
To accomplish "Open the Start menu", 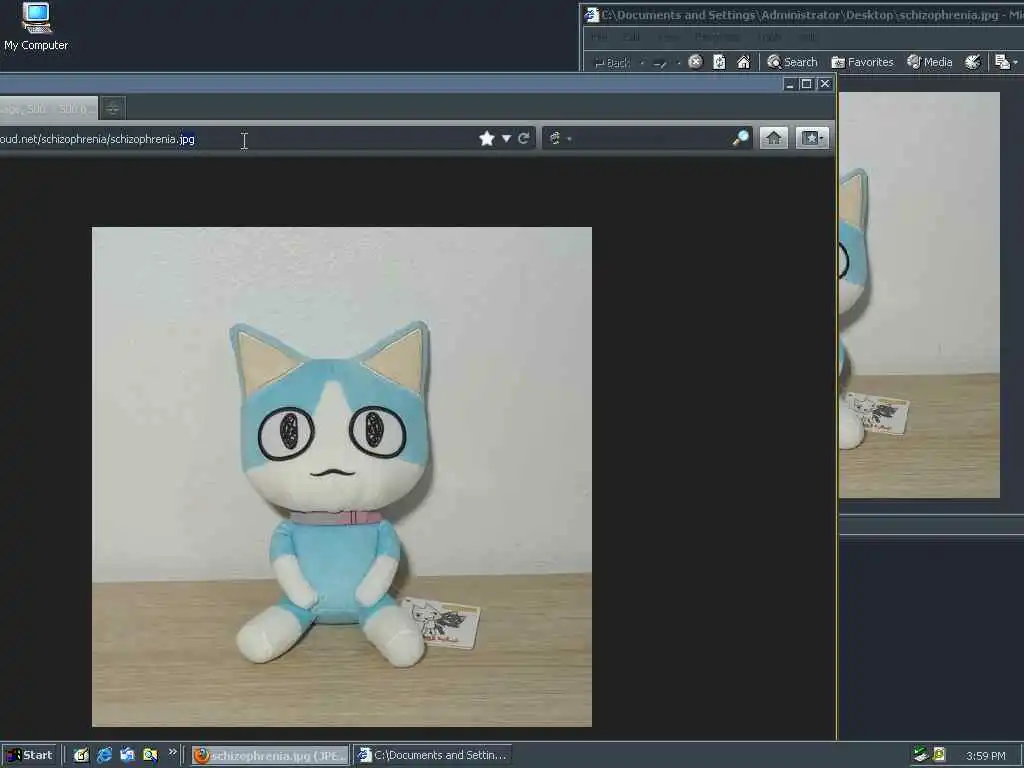I will (x=29, y=756).
